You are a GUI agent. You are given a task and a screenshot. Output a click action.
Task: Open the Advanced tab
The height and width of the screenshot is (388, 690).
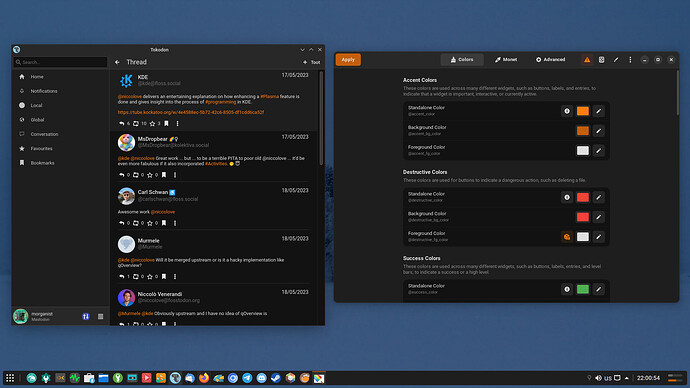[550, 59]
